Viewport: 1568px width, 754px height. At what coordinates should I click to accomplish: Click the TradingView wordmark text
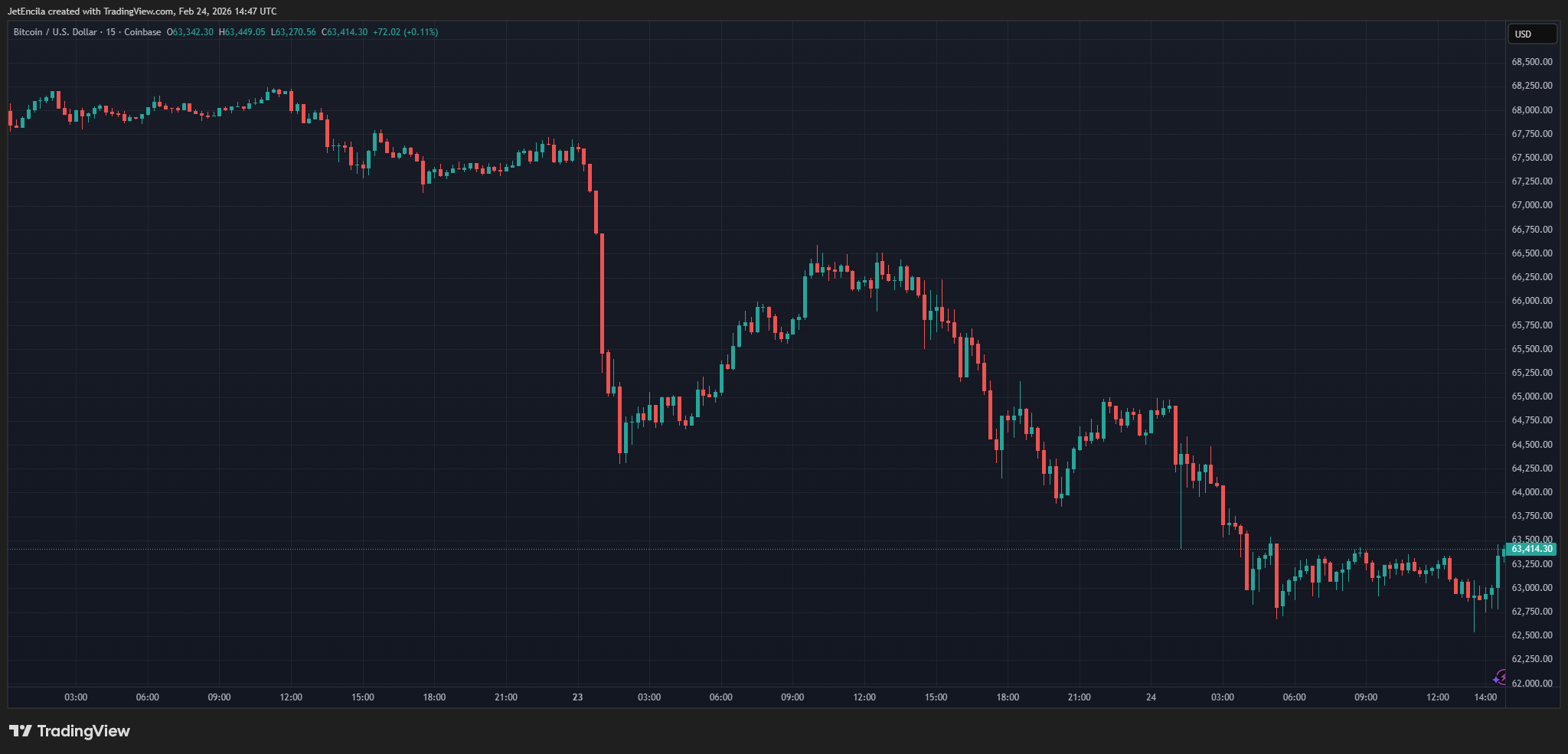[x=83, y=731]
